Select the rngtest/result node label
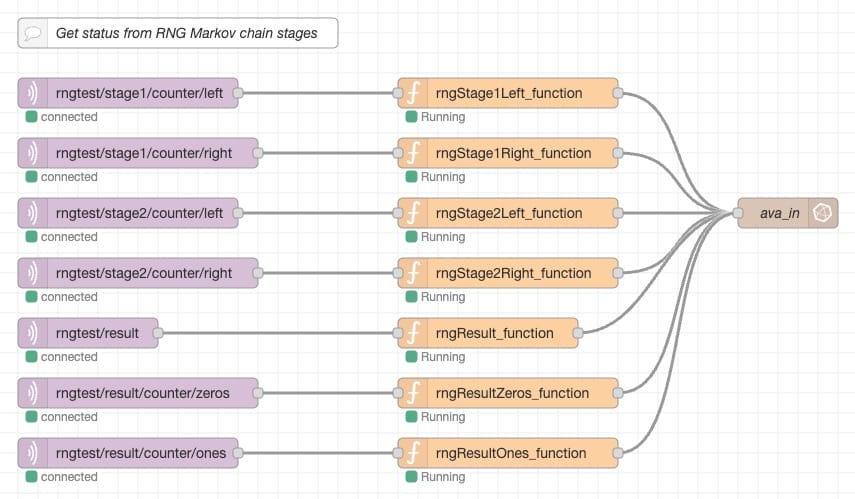This screenshot has height=499, width=855. point(97,333)
